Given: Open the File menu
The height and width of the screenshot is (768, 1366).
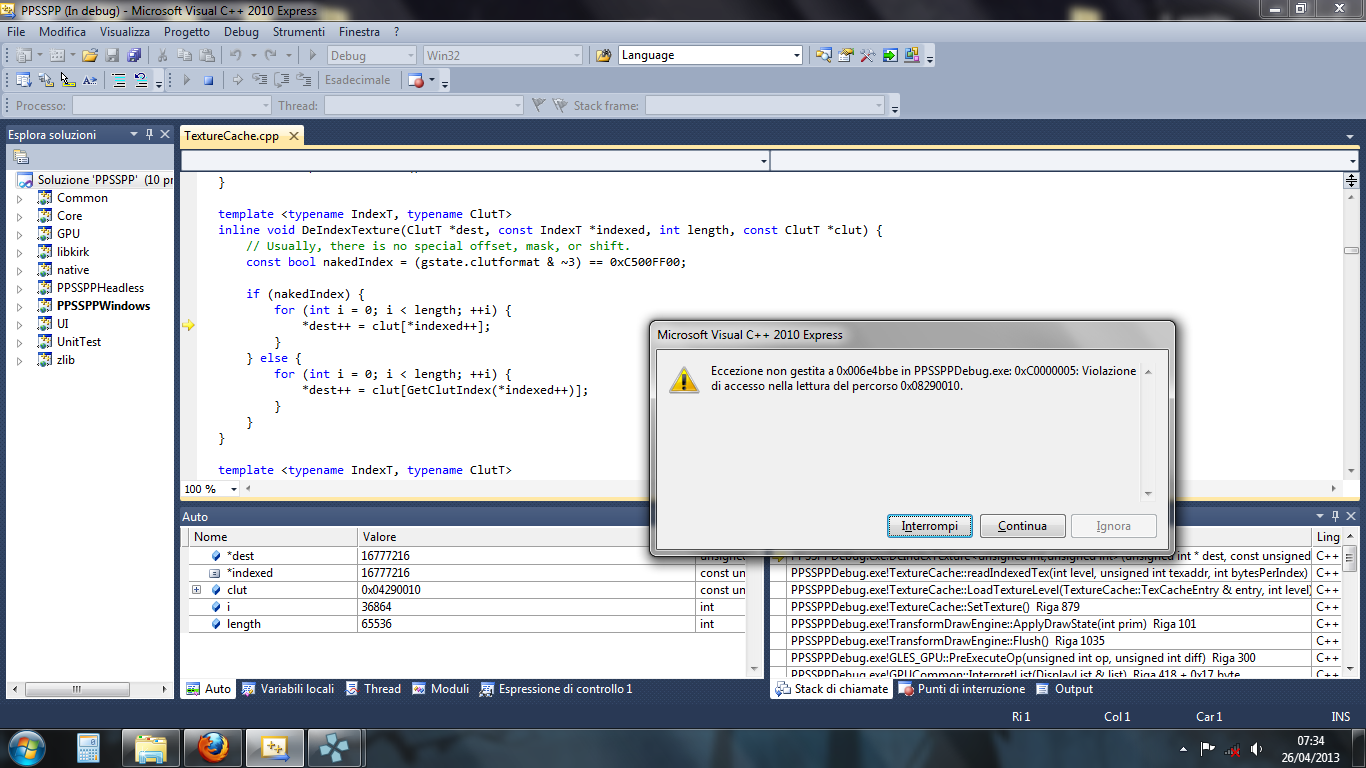Looking at the screenshot, I should [16, 32].
